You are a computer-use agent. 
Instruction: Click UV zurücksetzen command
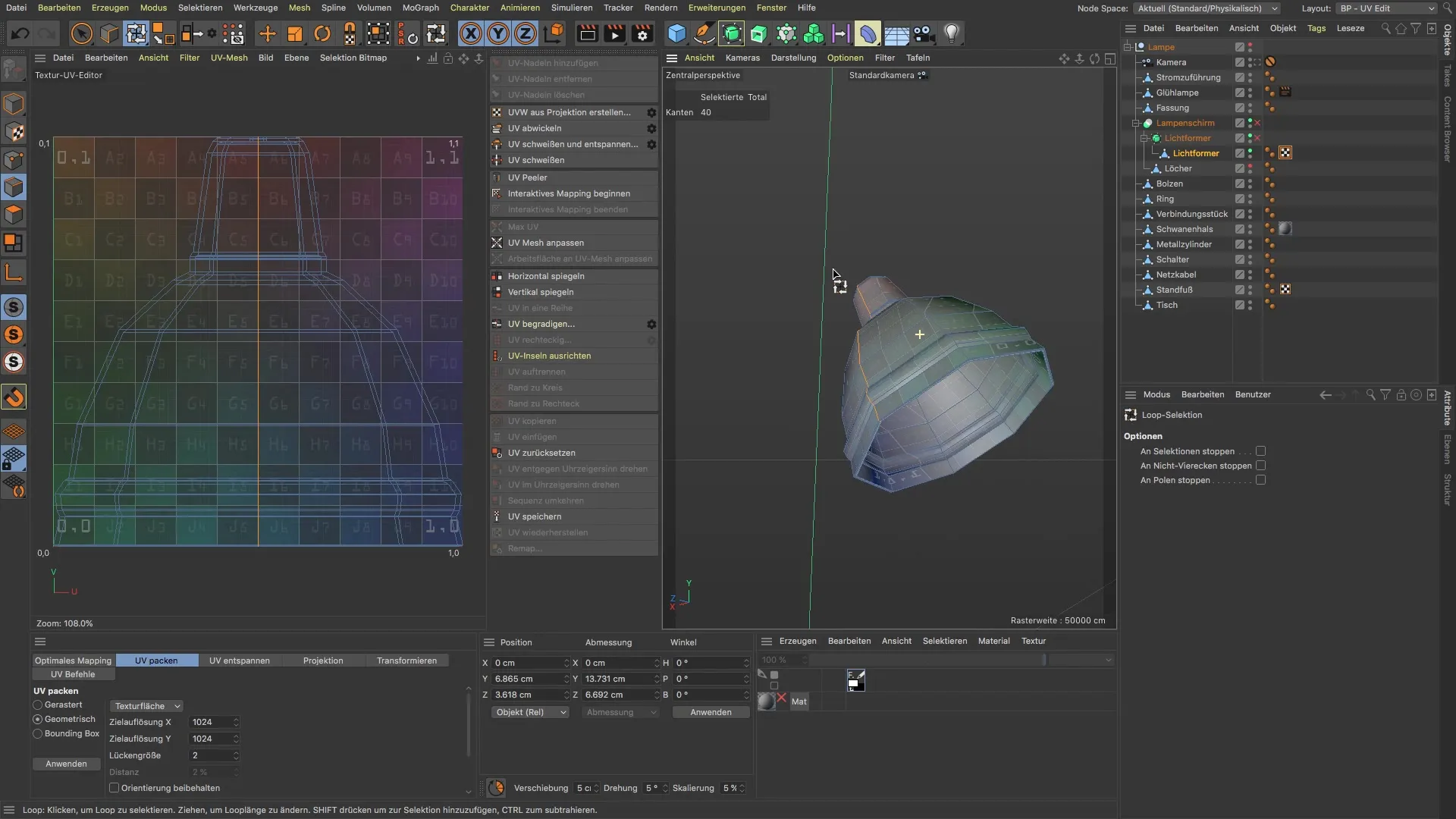point(574,453)
